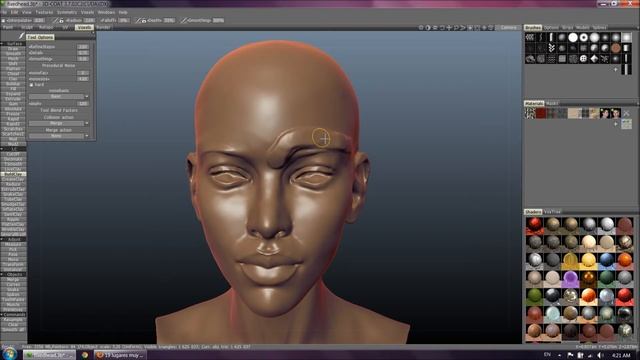
Task: Open the Options tab beside Brushes
Action: pos(551,27)
